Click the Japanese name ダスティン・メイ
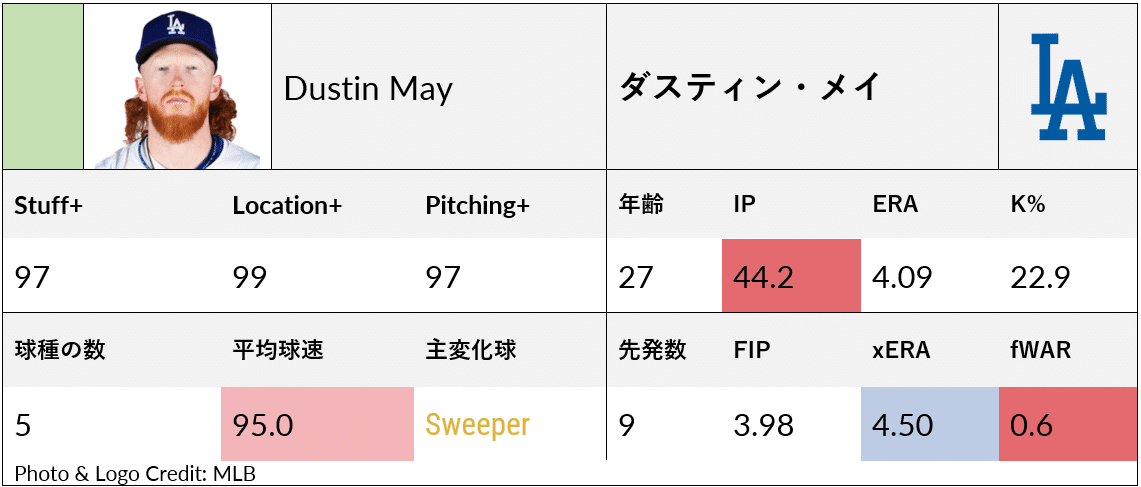The height and width of the screenshot is (487, 1141). pyautogui.click(x=749, y=88)
